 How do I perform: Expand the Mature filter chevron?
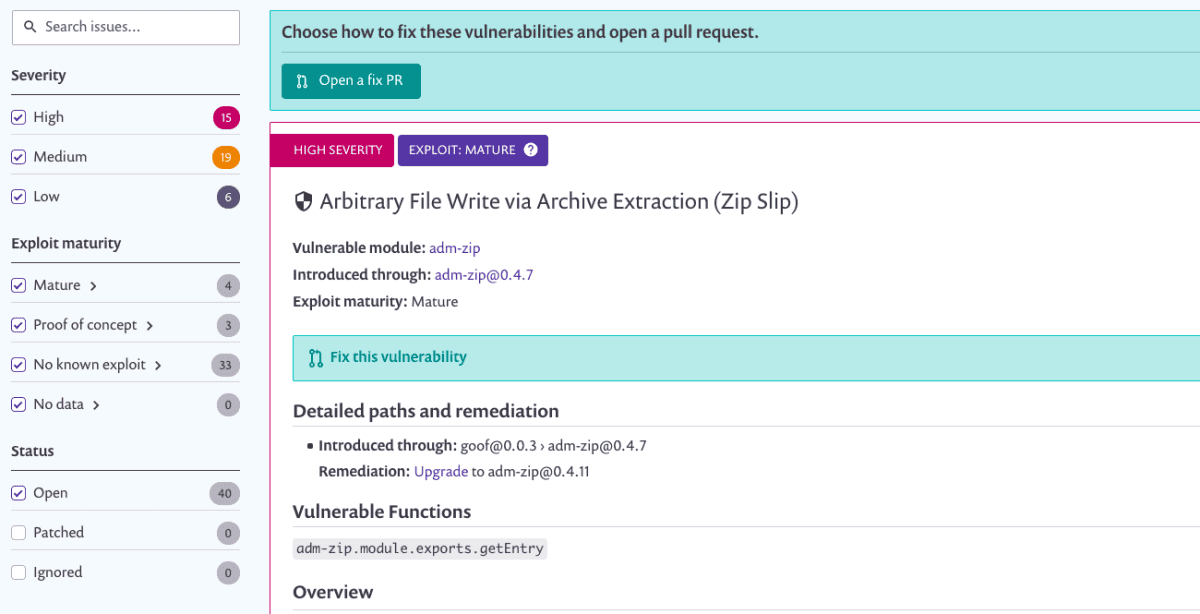tap(93, 286)
